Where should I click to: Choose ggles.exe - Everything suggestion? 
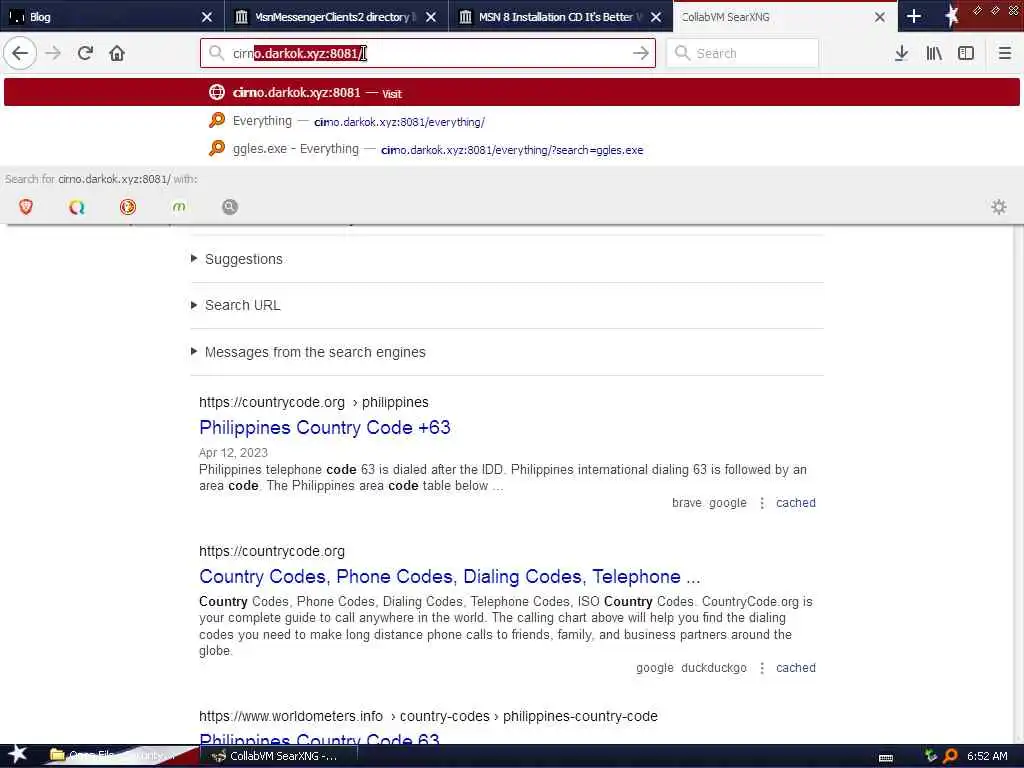(512, 150)
